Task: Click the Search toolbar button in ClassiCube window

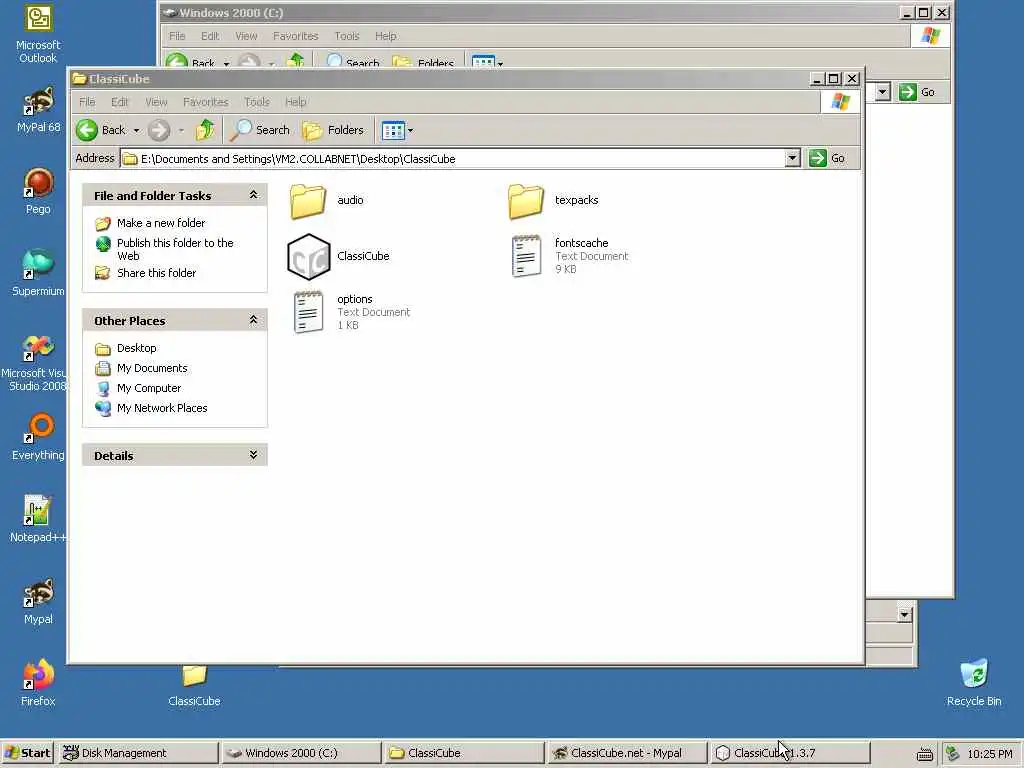Action: pos(260,130)
